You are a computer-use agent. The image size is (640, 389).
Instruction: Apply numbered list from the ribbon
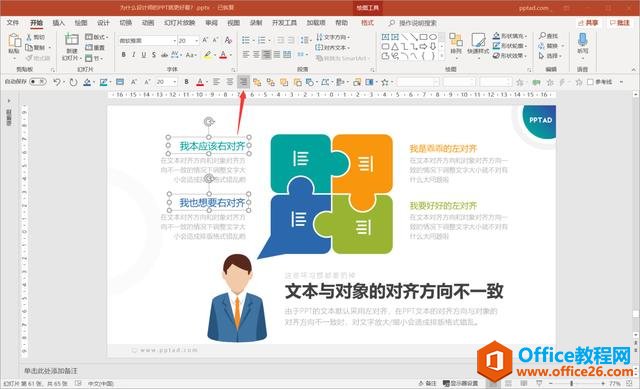click(262, 40)
